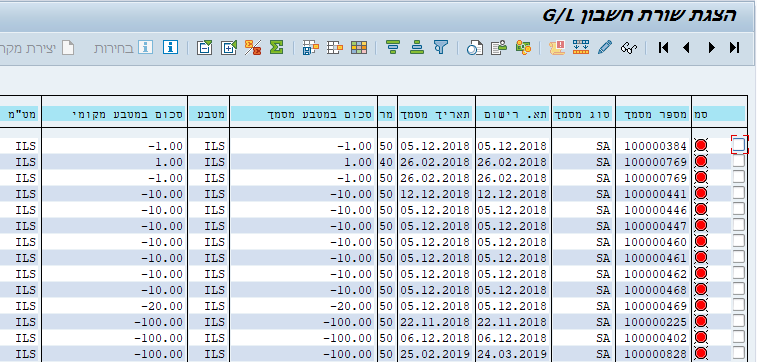Click the red status light of document 100000225
Image resolution: width=757 pixels, height=362 pixels.
701,321
